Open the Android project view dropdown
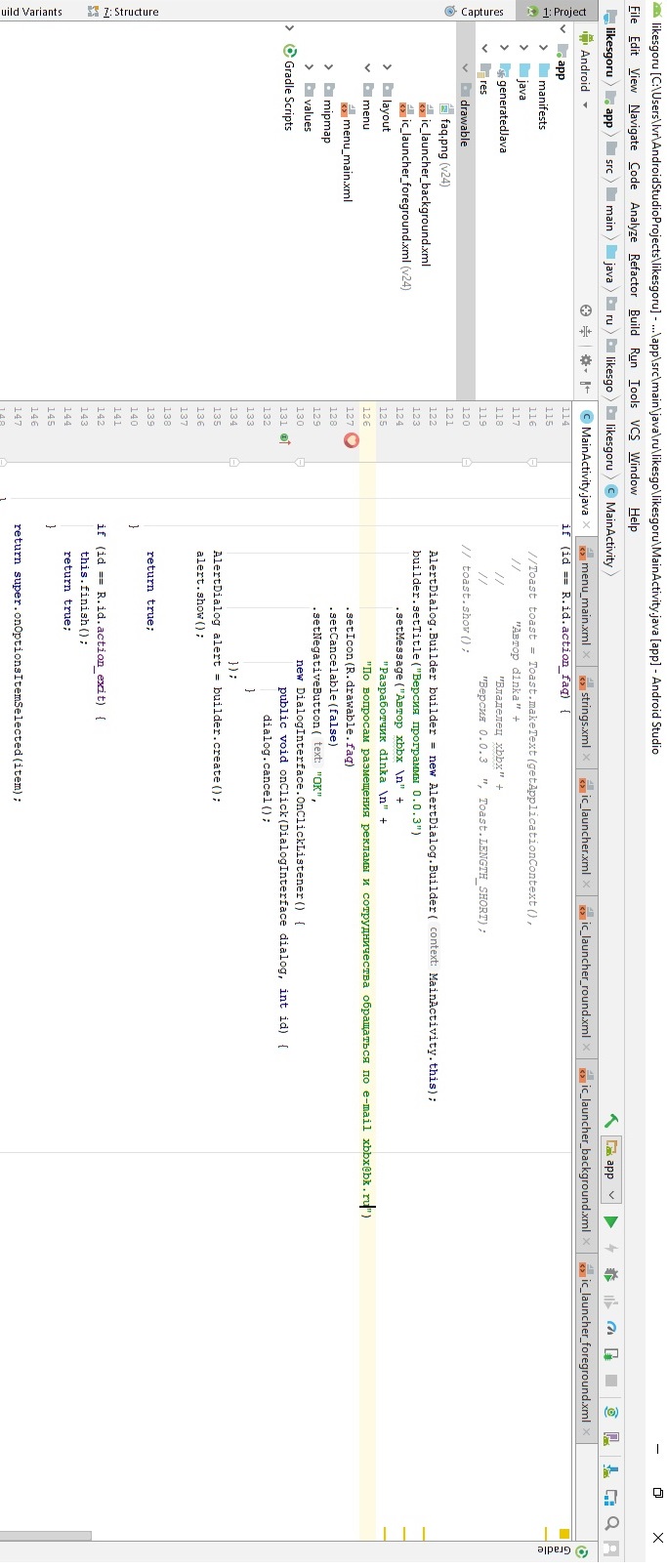Screen dimensions: 667x1568 tap(586, 70)
